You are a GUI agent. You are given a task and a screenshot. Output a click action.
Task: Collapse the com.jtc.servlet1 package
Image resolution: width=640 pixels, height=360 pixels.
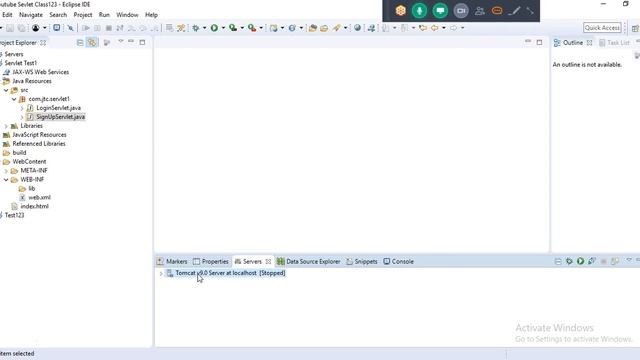pos(14,99)
